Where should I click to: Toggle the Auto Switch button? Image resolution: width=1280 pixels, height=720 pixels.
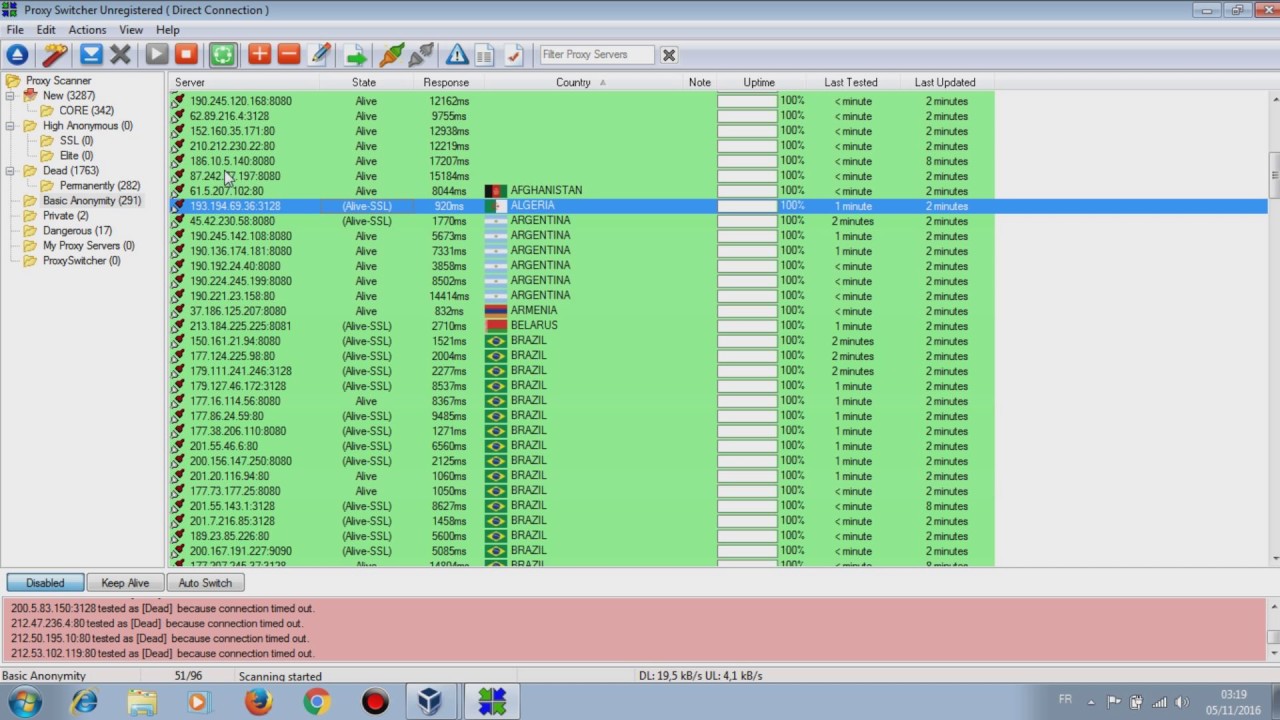205,583
